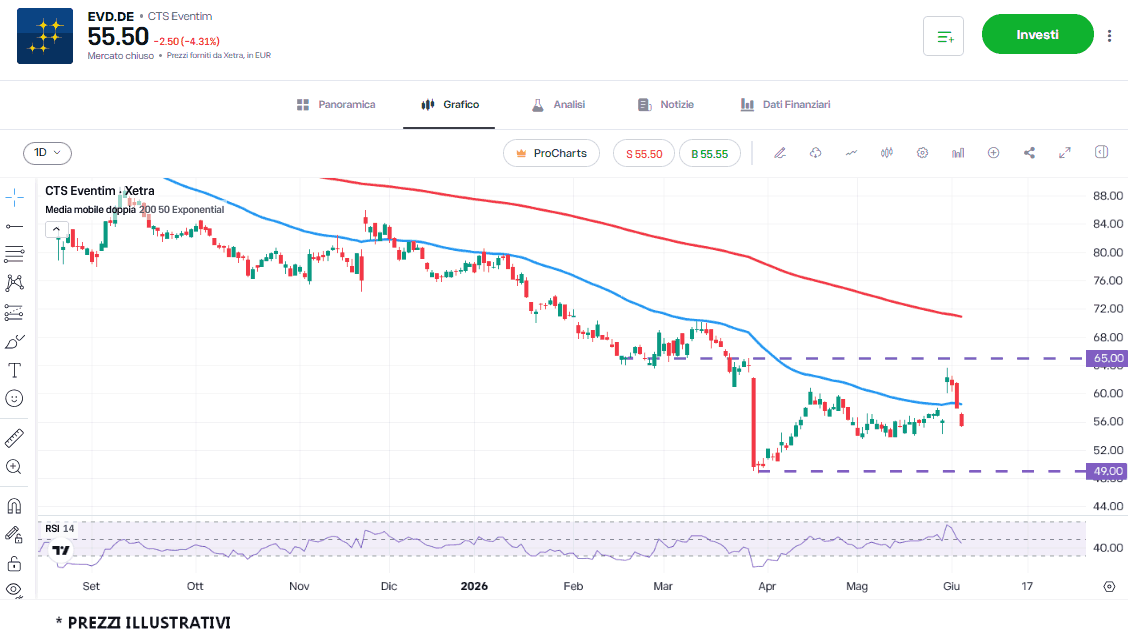Image resolution: width=1128 pixels, height=633 pixels.
Task: Click the TradingView logo in RSI pane
Action: click(61, 551)
